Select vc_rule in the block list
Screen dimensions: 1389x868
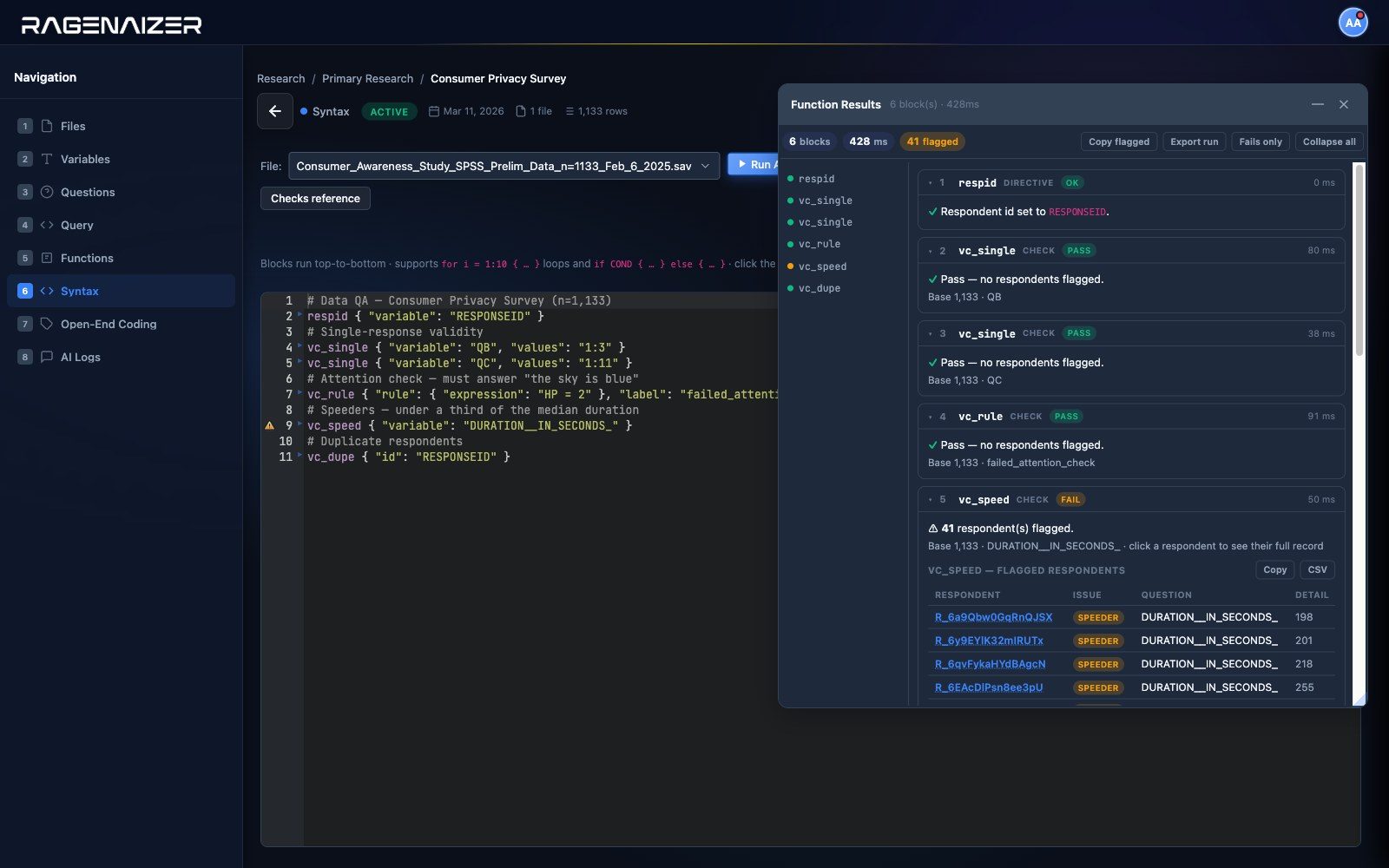coord(819,244)
